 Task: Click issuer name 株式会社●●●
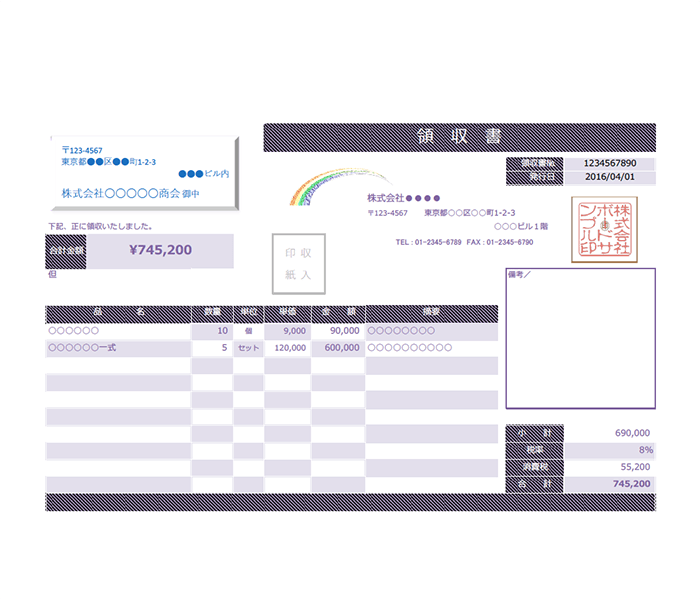(x=404, y=198)
